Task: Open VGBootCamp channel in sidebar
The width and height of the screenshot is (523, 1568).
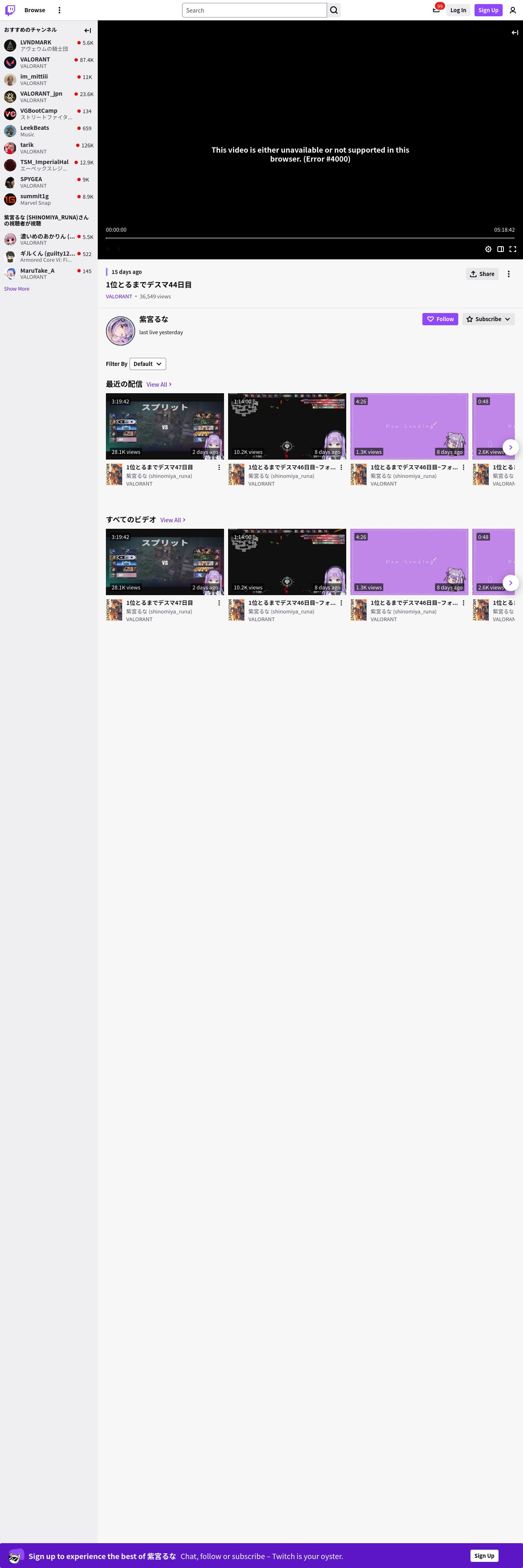Action: (x=49, y=114)
